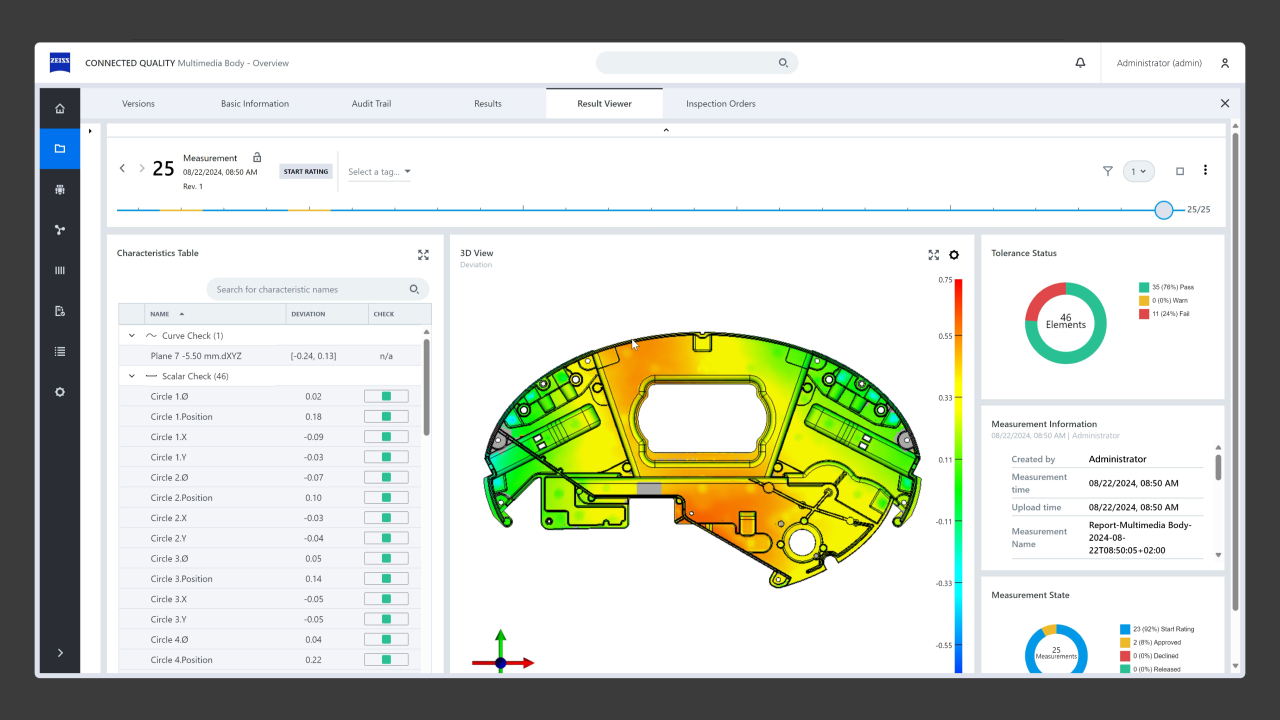1280x720 pixels.
Task: Click the notification bell icon
Action: 1080,63
